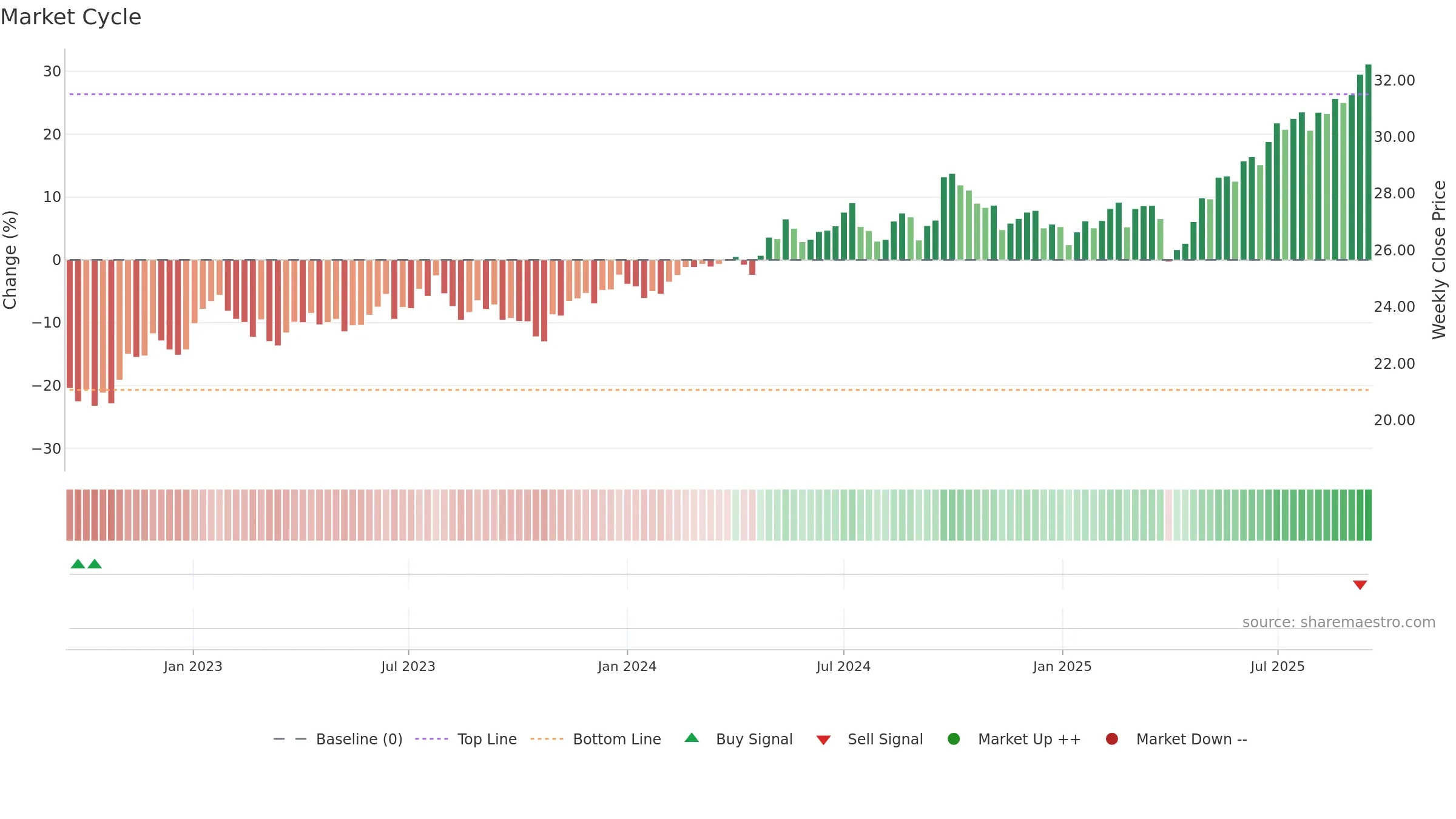This screenshot has width=1456, height=819.
Task: Click the 30 percent axis tick label
Action: [x=52, y=71]
